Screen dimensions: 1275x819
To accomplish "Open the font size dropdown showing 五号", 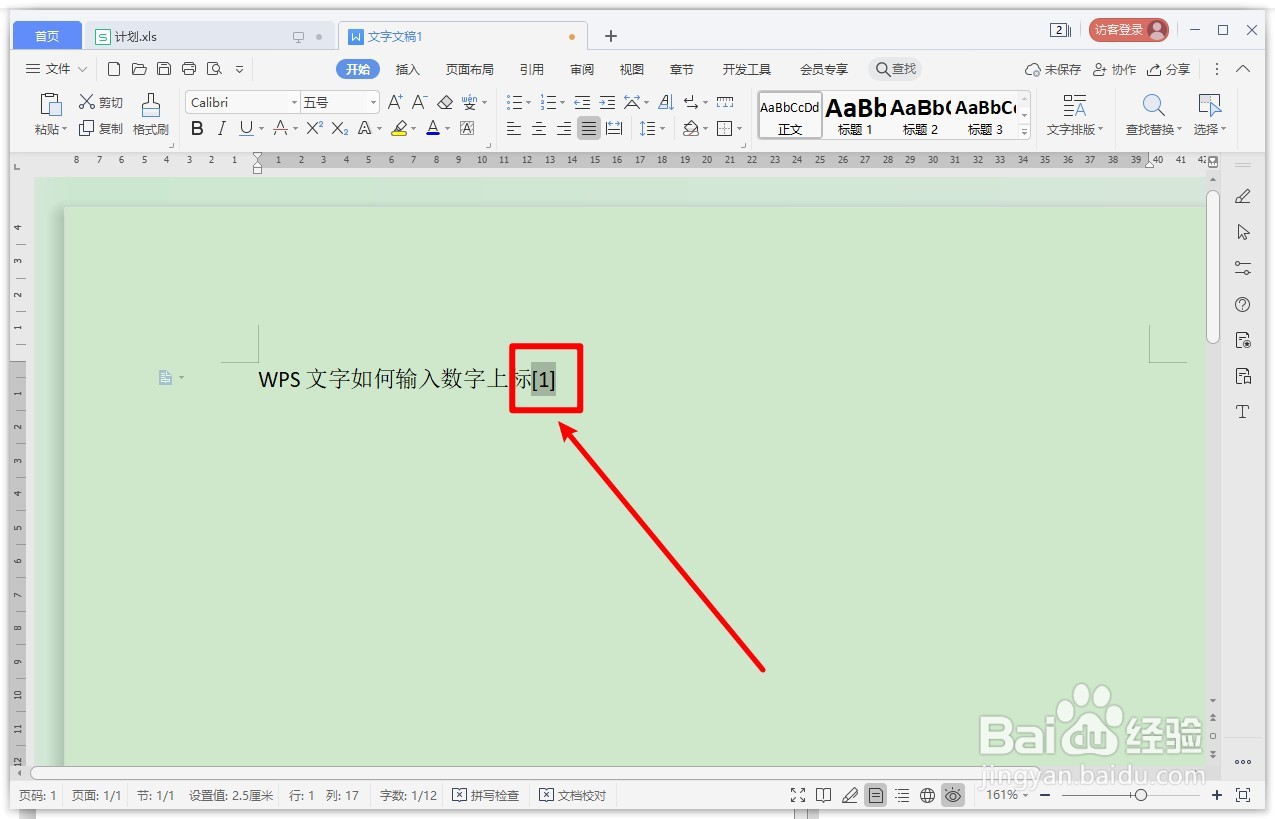I will click(x=333, y=101).
